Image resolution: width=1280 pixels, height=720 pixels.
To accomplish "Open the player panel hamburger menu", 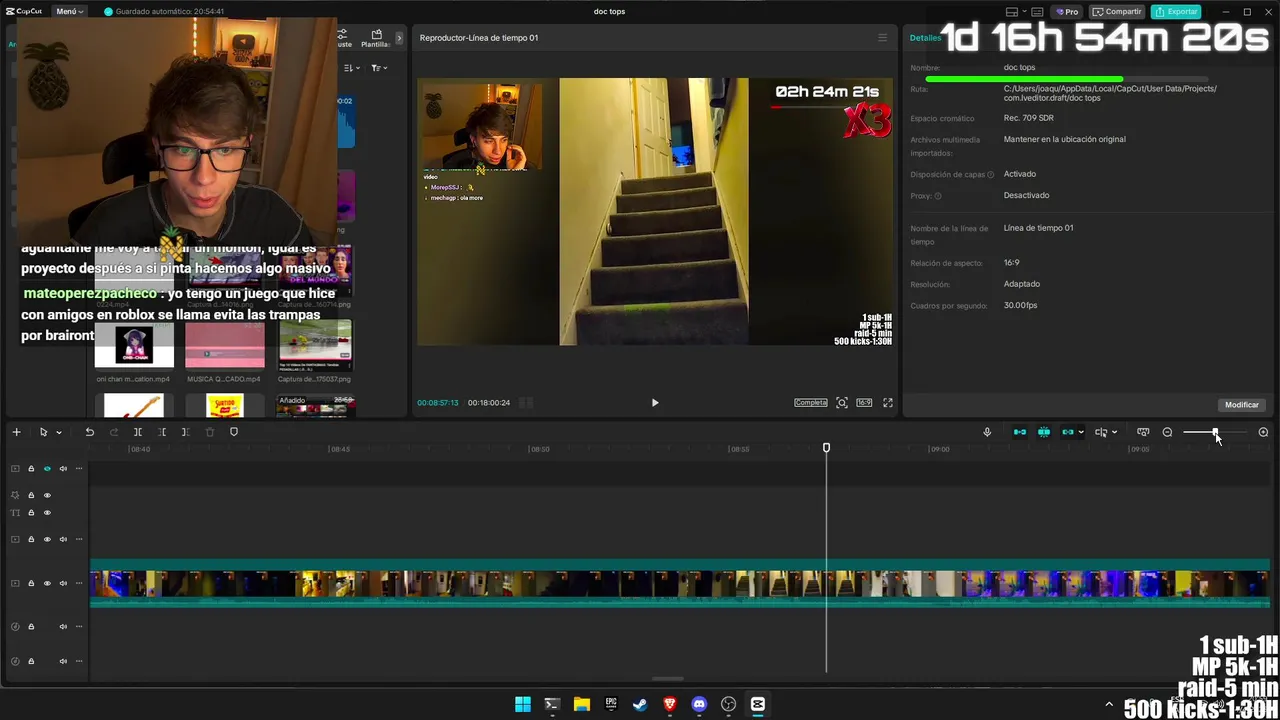I will coord(882,38).
